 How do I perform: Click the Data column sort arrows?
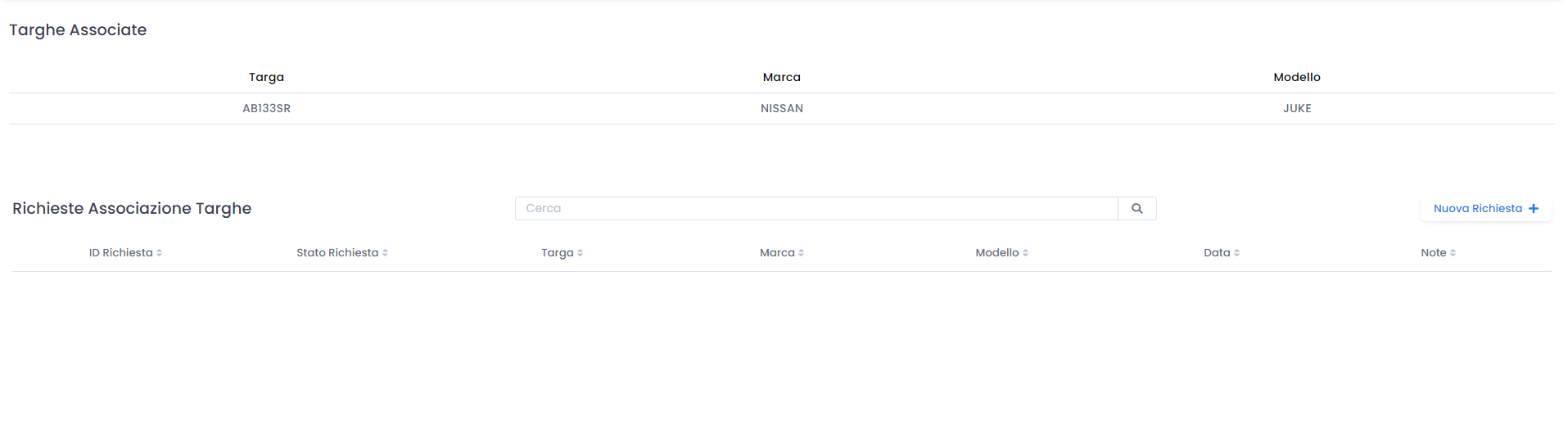pos(1236,253)
